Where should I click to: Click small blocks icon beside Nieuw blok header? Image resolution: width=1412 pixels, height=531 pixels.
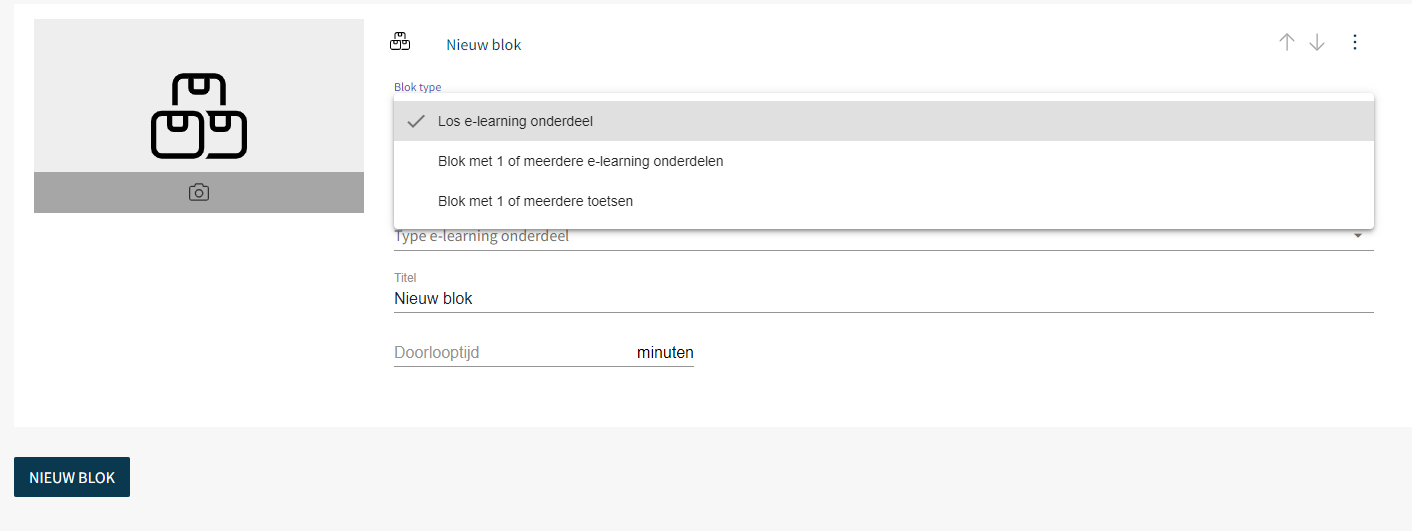click(400, 42)
